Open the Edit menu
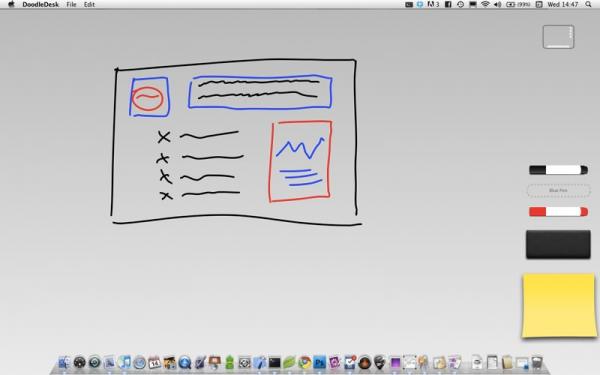The image size is (600, 375). click(x=89, y=5)
